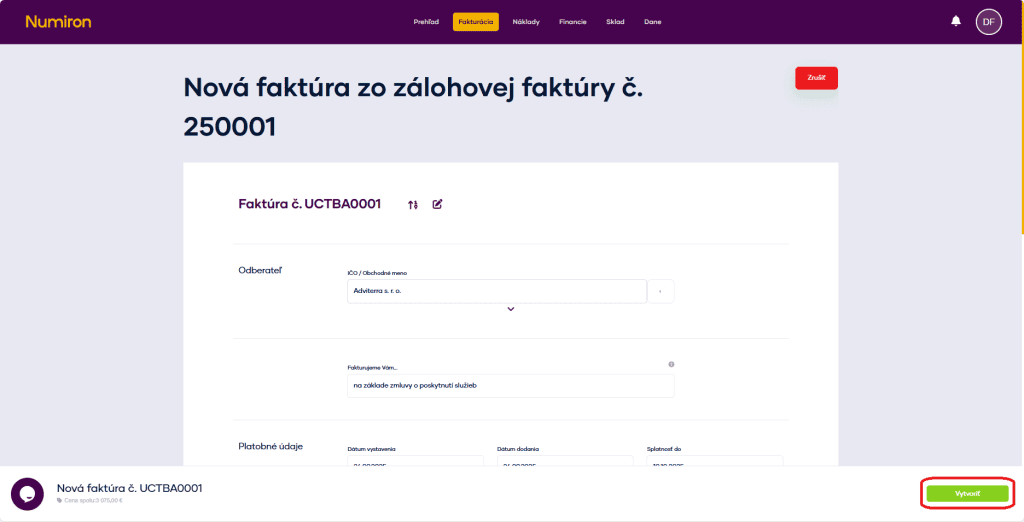Image resolution: width=1024 pixels, height=522 pixels.
Task: Edit invoice number with pencil icon
Action: (x=438, y=204)
